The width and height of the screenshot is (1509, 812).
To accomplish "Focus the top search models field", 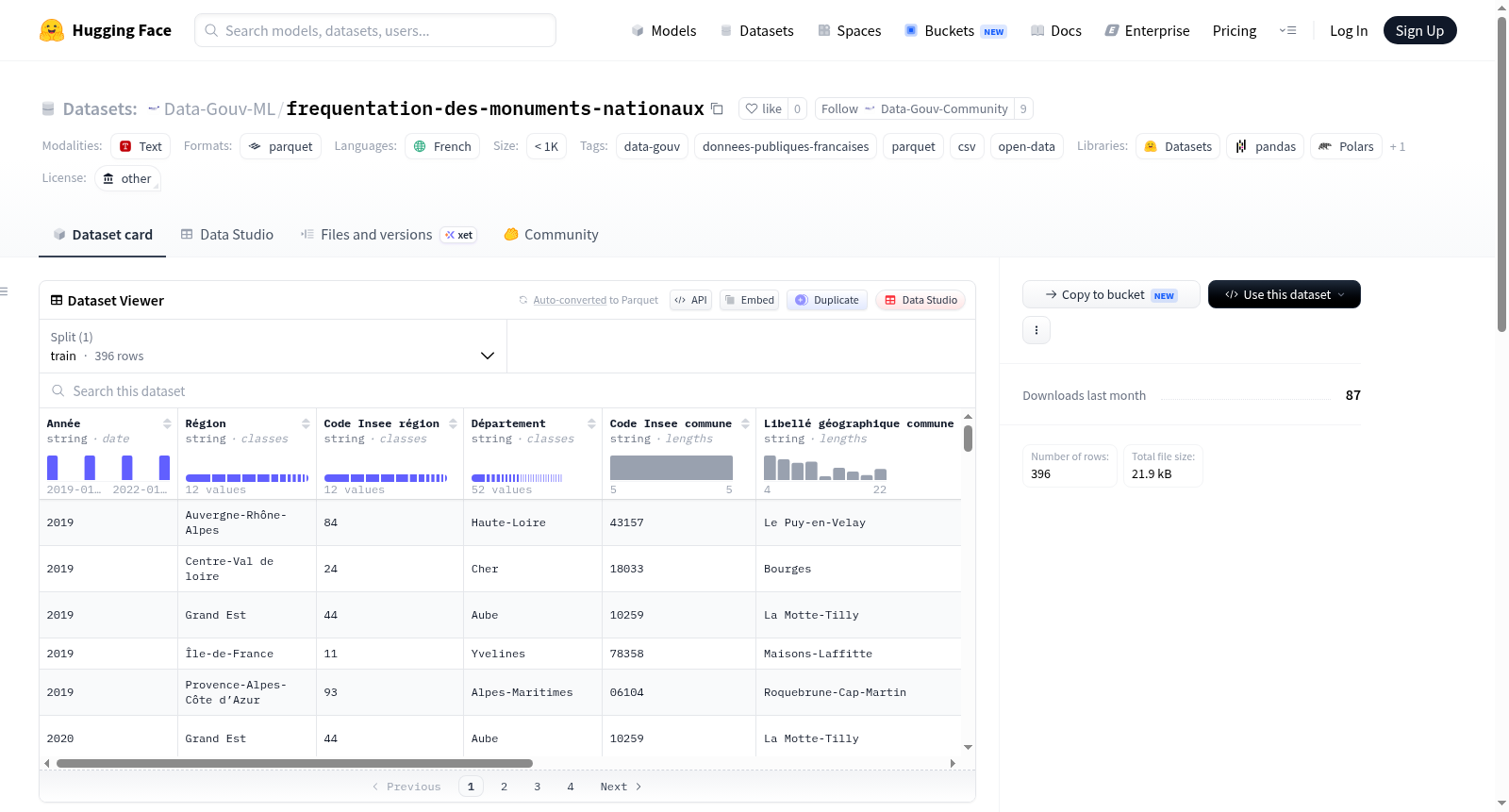I will tap(375, 30).
